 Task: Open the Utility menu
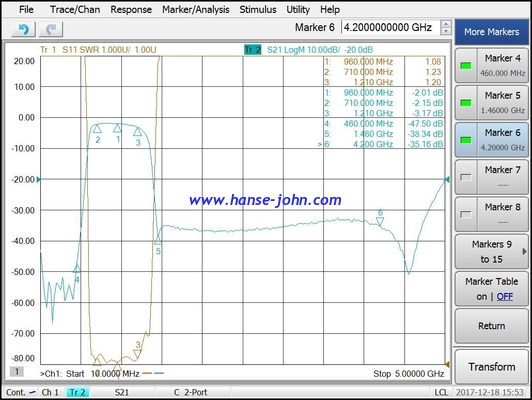pos(298,9)
